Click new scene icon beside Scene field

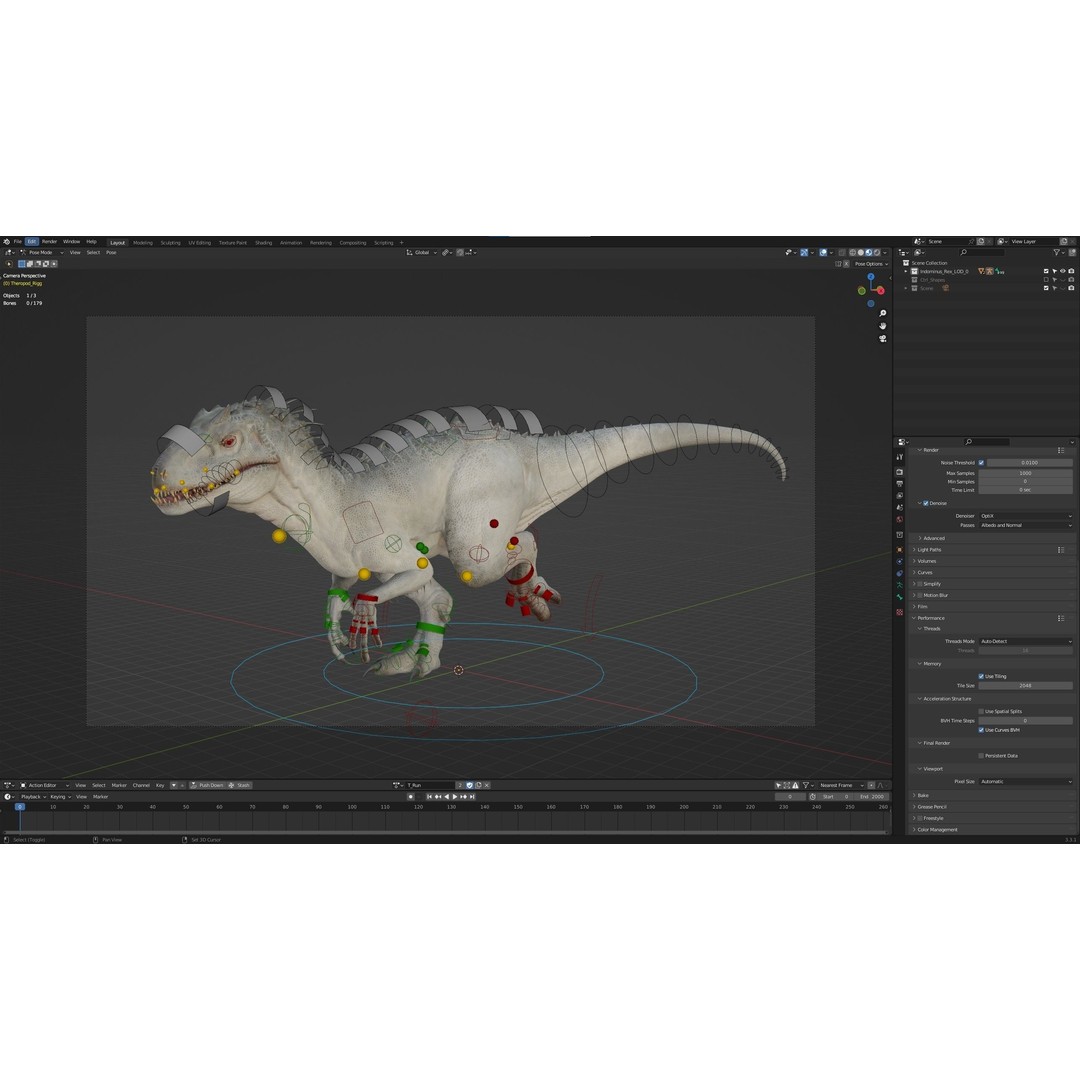coord(981,242)
